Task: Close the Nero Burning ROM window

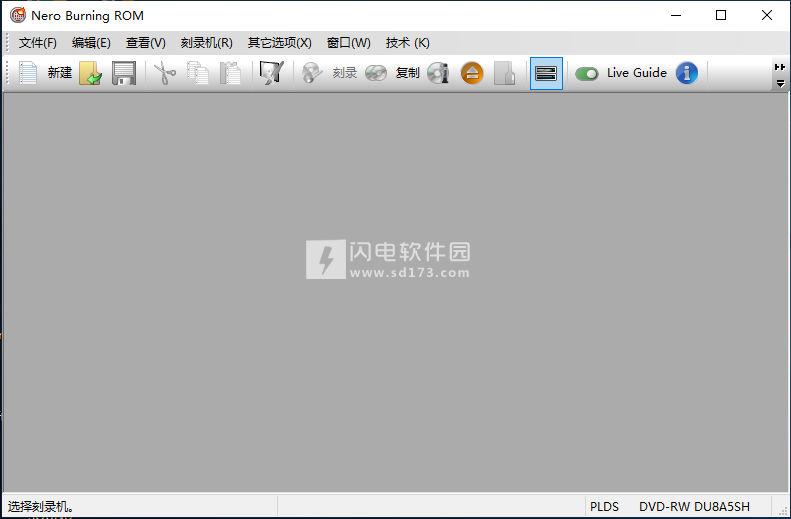Action: tap(767, 15)
